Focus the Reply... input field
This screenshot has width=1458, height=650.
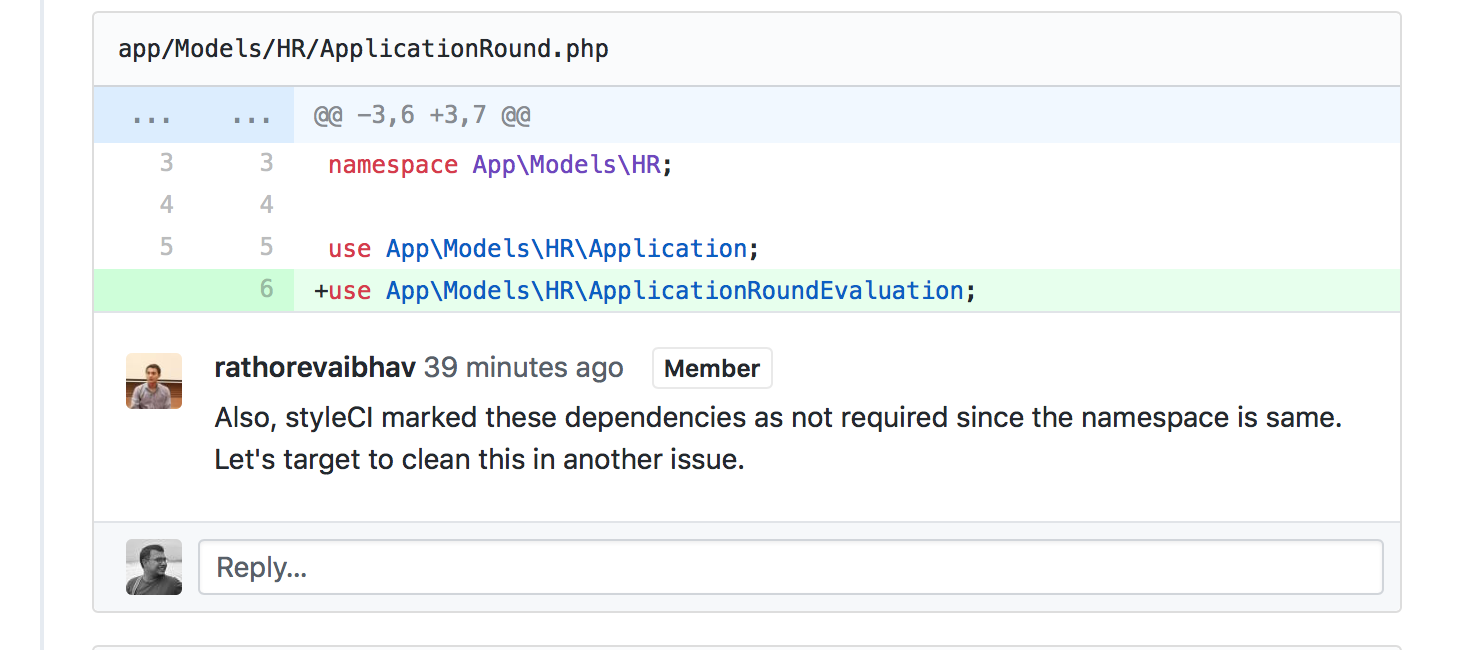791,567
